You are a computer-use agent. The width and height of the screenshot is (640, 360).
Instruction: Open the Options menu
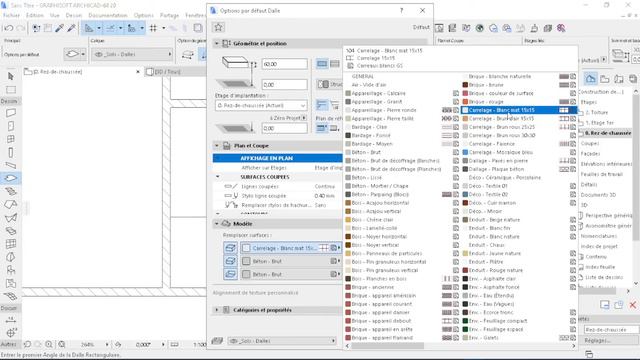[x=144, y=15]
